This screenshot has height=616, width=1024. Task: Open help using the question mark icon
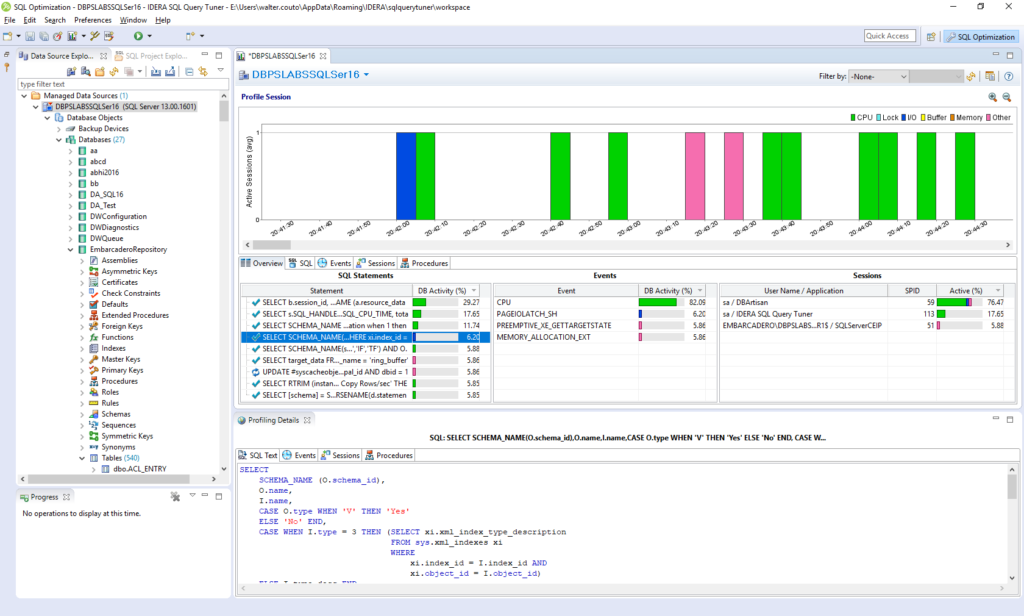coord(1008,76)
